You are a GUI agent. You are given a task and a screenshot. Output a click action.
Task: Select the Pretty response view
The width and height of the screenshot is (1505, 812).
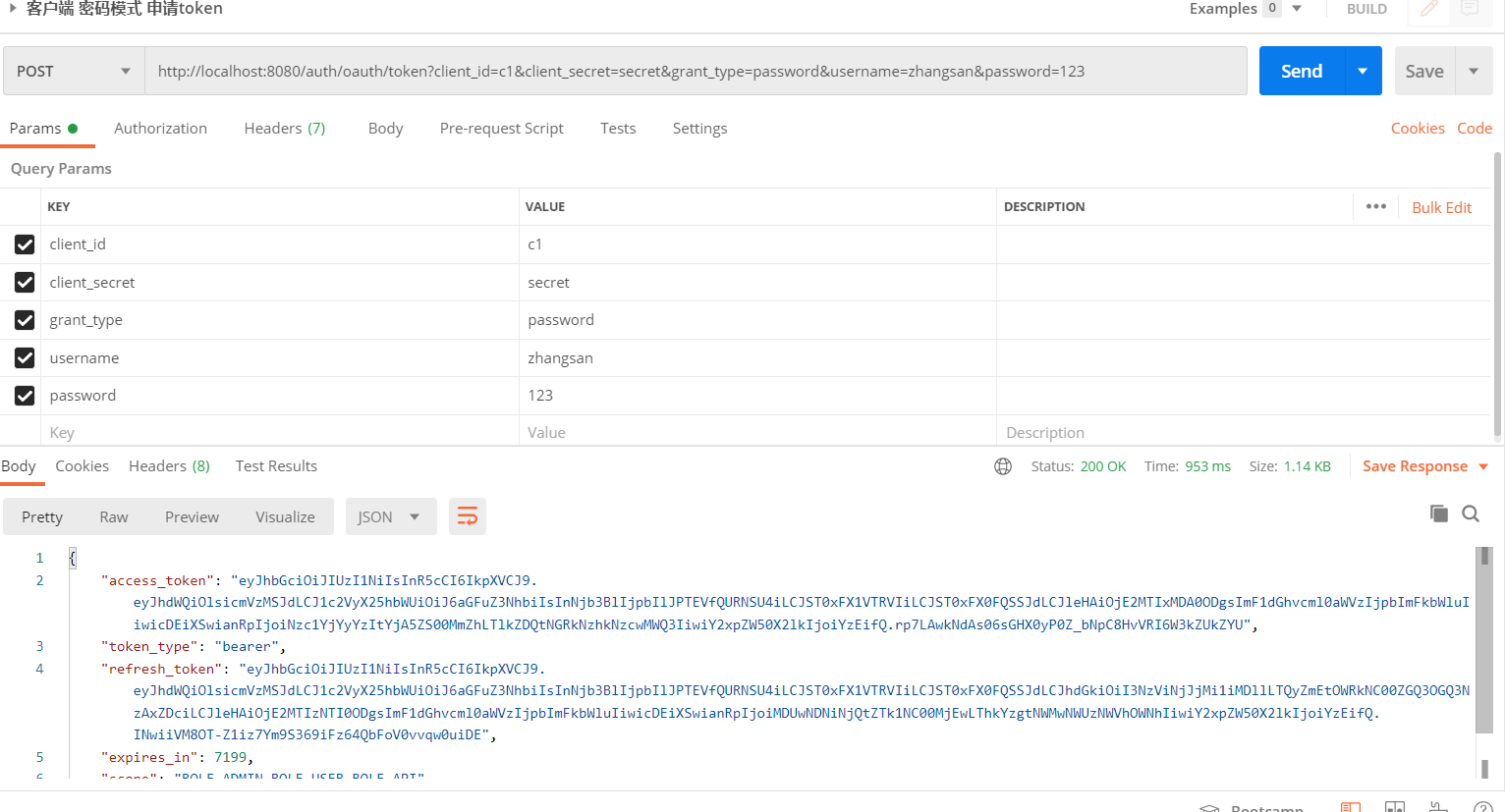42,517
